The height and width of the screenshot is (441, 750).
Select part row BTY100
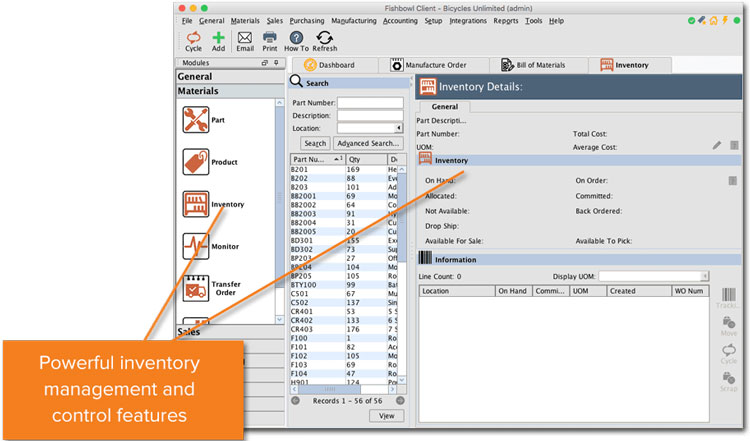[x=344, y=285]
